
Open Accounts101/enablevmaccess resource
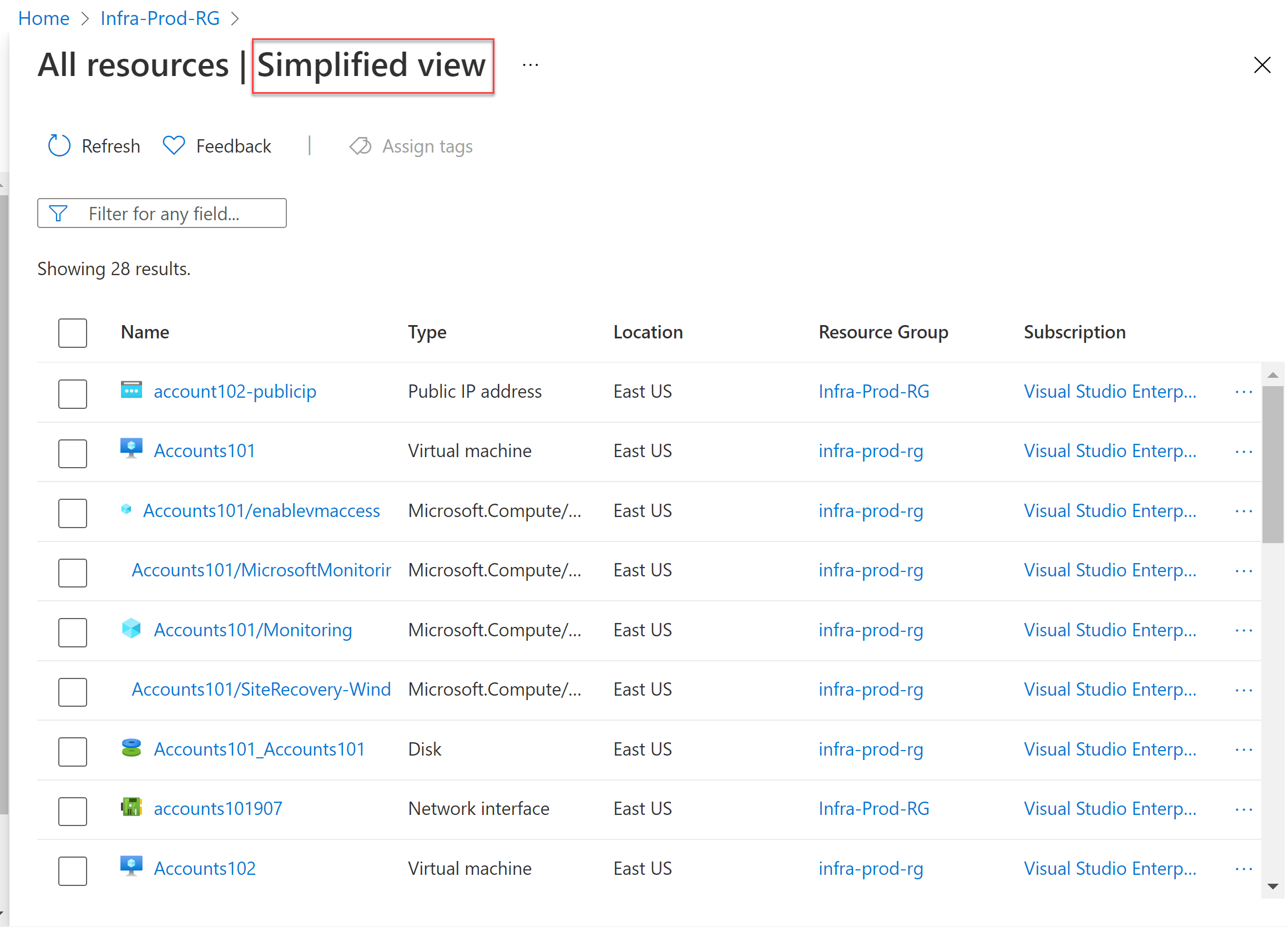261,510
